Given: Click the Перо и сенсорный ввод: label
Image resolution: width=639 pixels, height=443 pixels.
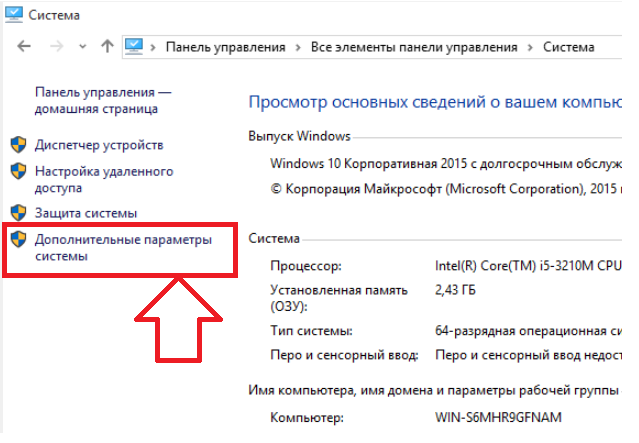Looking at the screenshot, I should [x=344, y=355].
